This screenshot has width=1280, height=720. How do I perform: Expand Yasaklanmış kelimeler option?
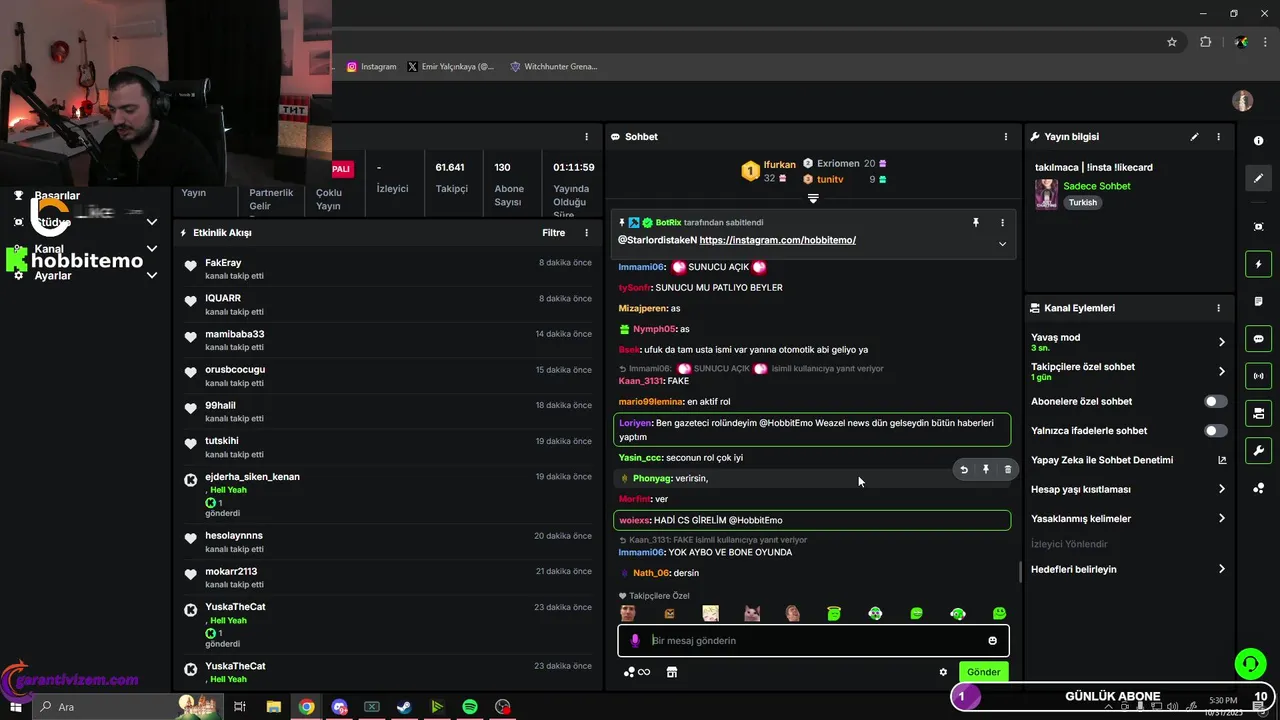(x=1221, y=518)
